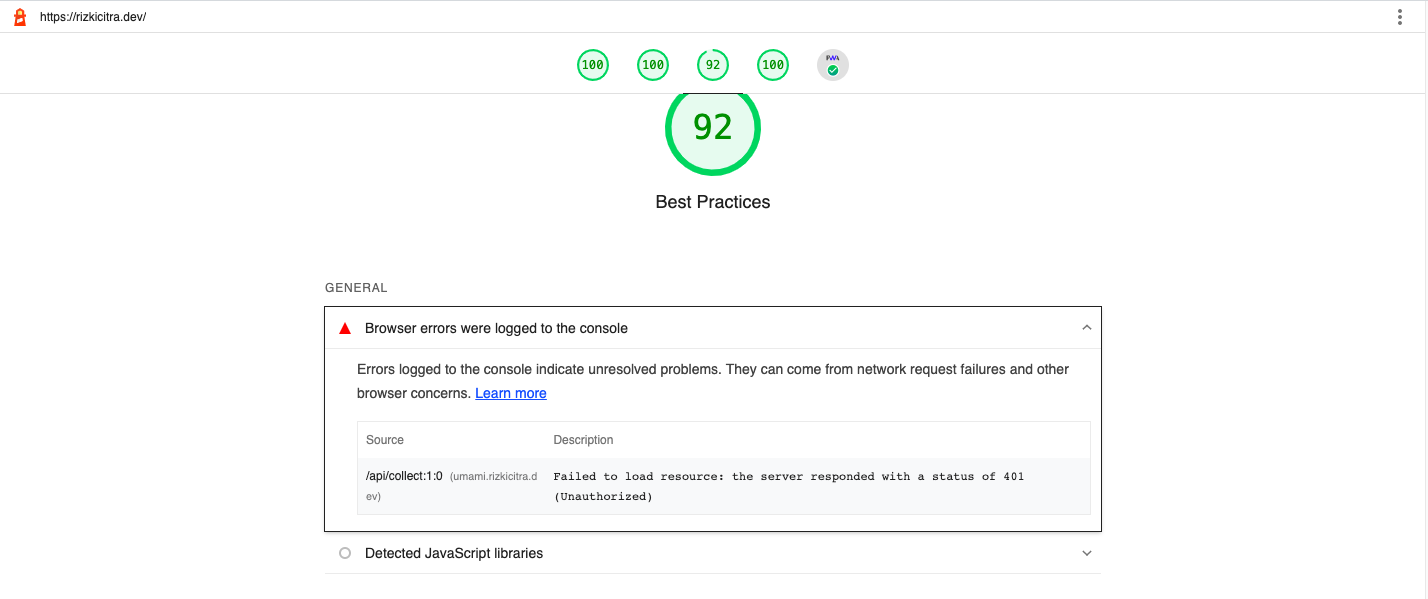Click the Best Practices section heading
Image resolution: width=1428 pixels, height=599 pixels.
(x=712, y=201)
